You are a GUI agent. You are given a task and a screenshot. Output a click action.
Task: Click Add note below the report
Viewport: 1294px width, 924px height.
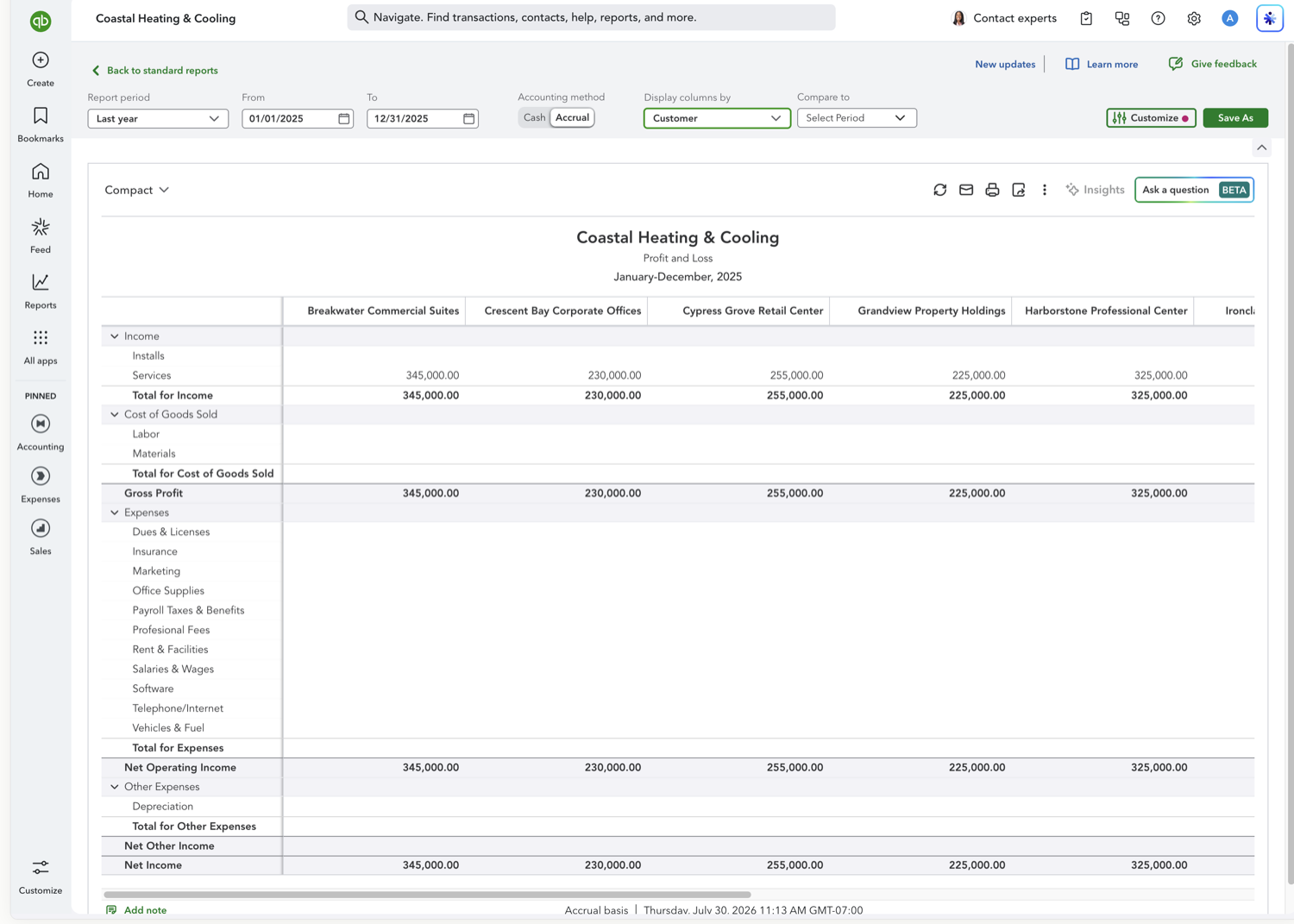click(136, 910)
